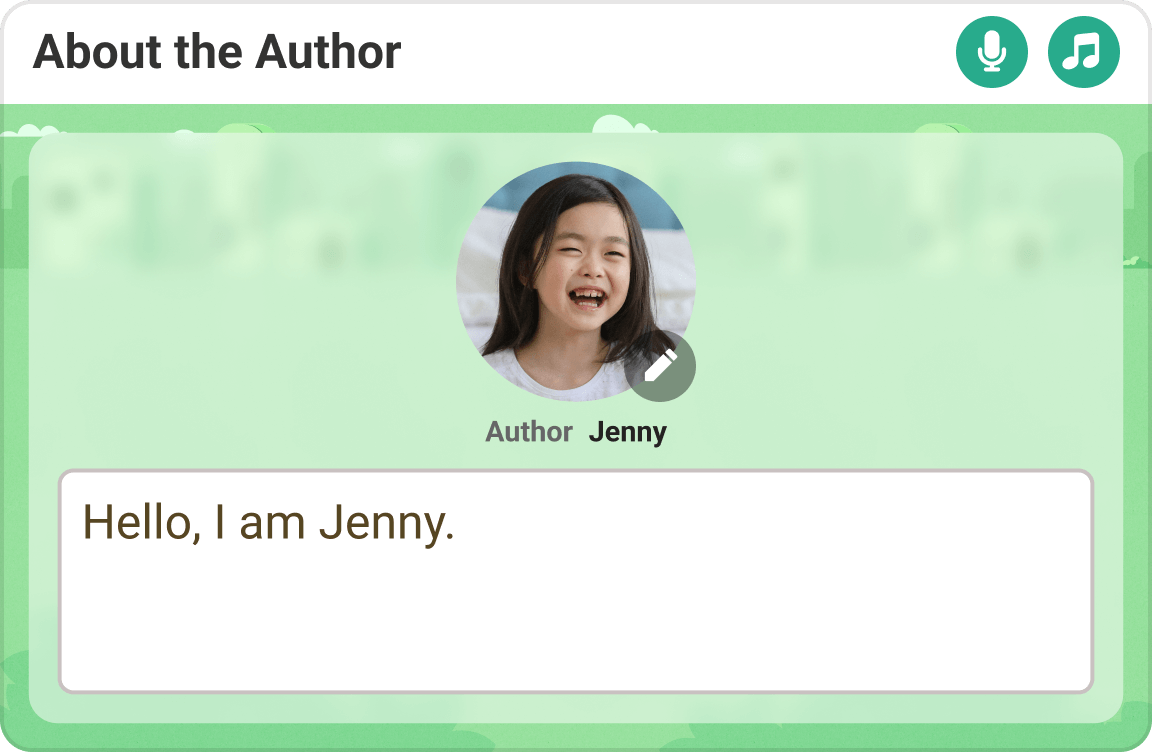
Task: Place cursor on the word Hello in the text box
Action: 141,523
